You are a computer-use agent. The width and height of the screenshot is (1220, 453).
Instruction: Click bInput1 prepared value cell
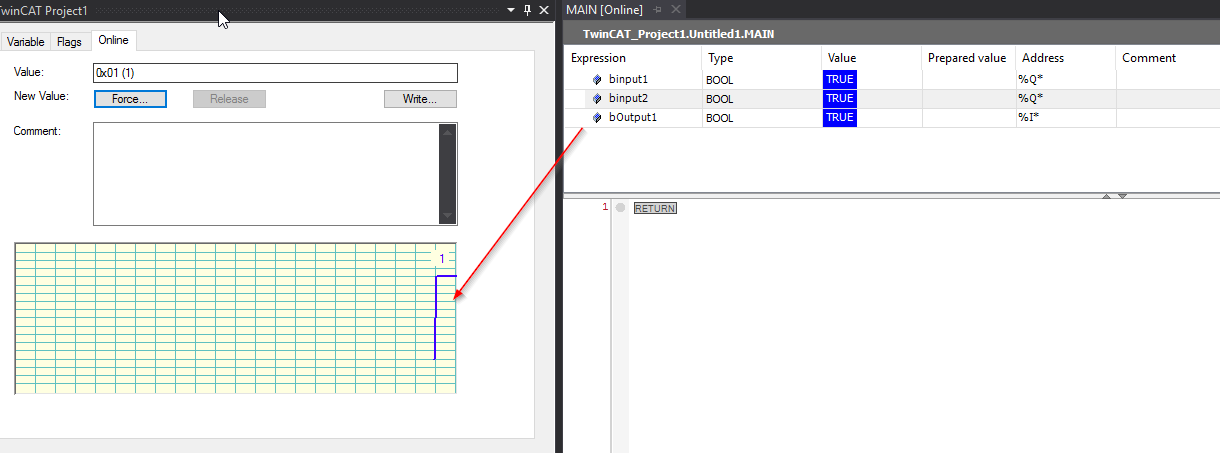[x=968, y=79]
